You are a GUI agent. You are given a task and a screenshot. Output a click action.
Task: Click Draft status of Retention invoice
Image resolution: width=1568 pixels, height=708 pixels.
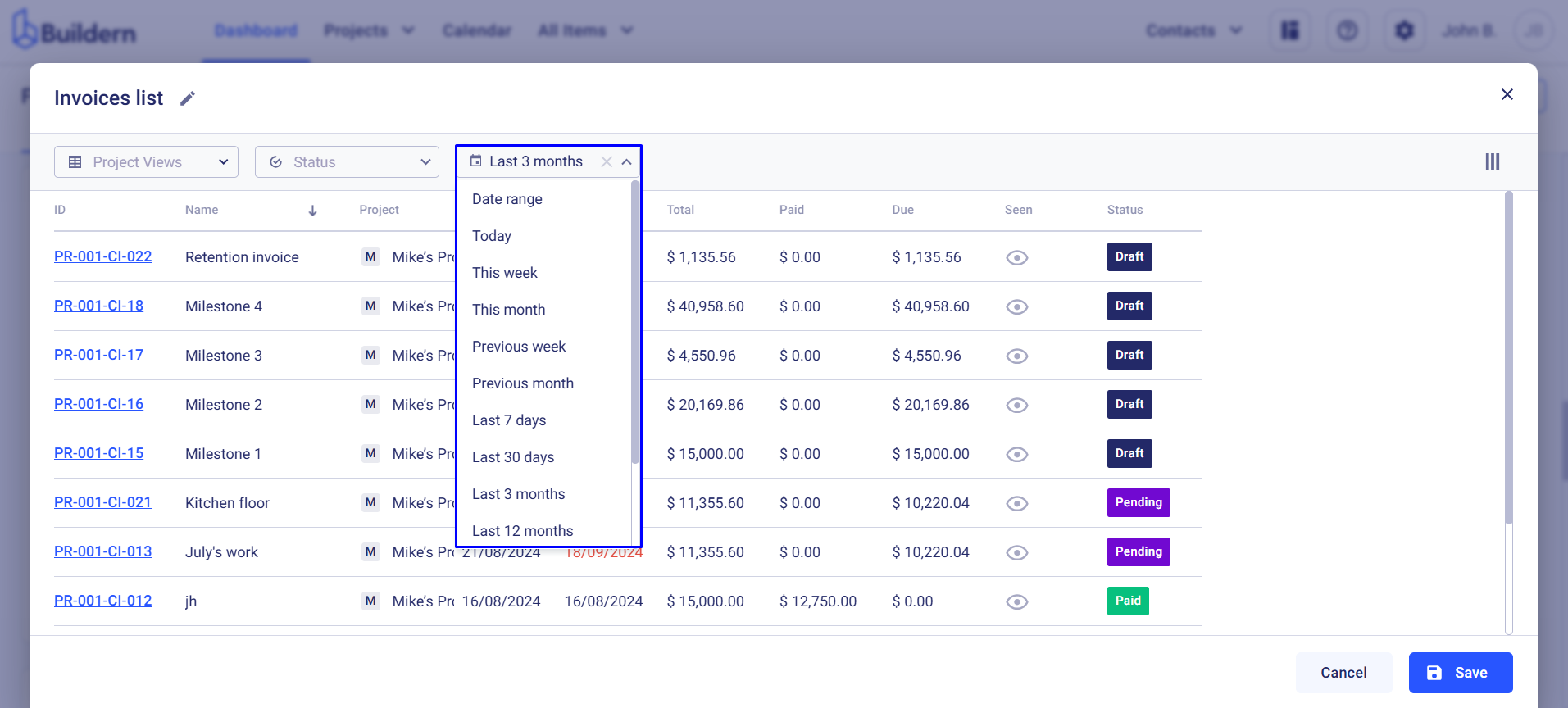point(1129,256)
